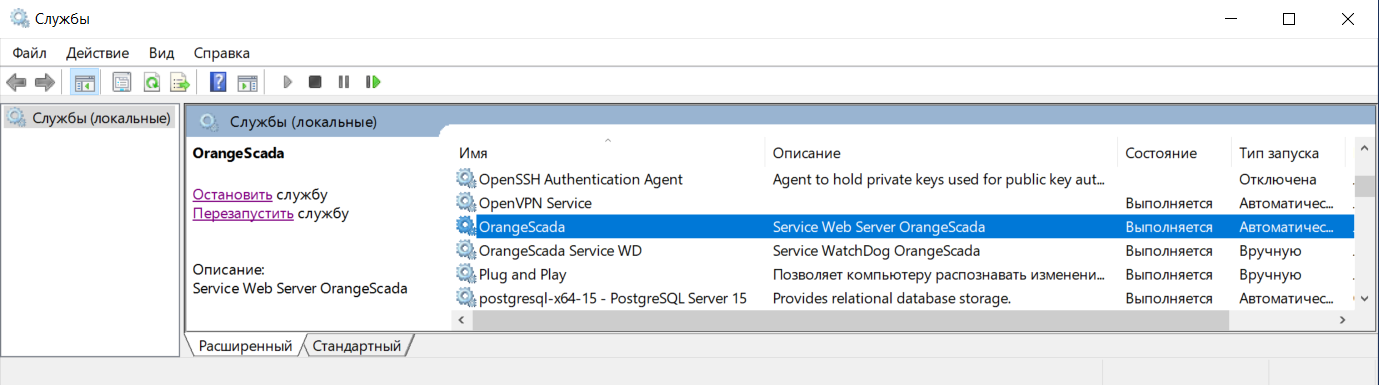Click the Back arrow toolbar icon
The height and width of the screenshot is (385, 1379).
click(x=16, y=82)
